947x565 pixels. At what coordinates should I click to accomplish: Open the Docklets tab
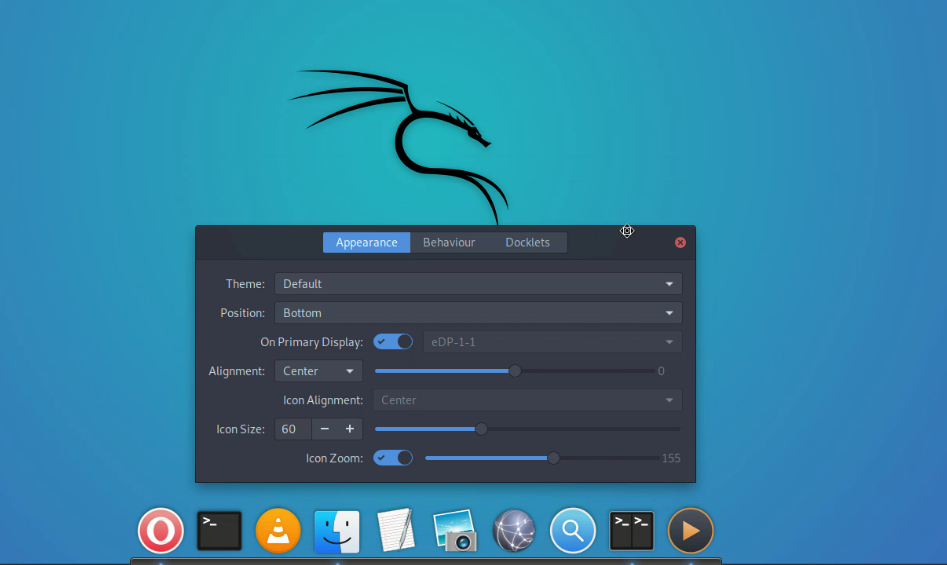tap(527, 242)
